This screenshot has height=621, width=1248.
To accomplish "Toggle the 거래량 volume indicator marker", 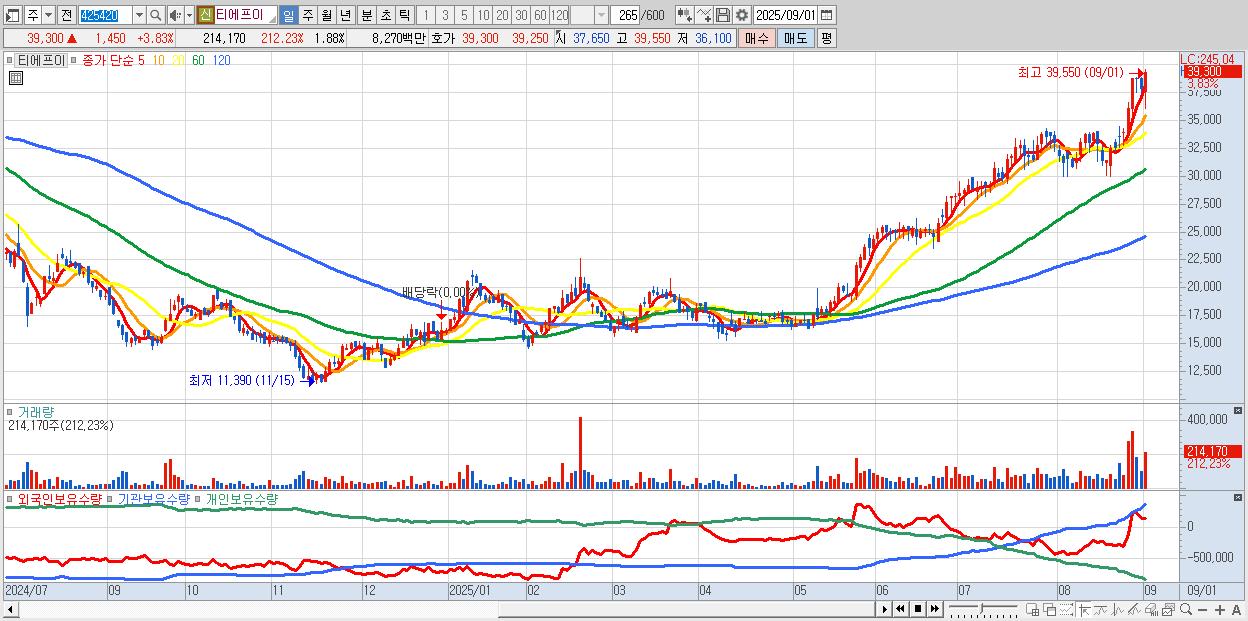I will (x=12, y=411).
